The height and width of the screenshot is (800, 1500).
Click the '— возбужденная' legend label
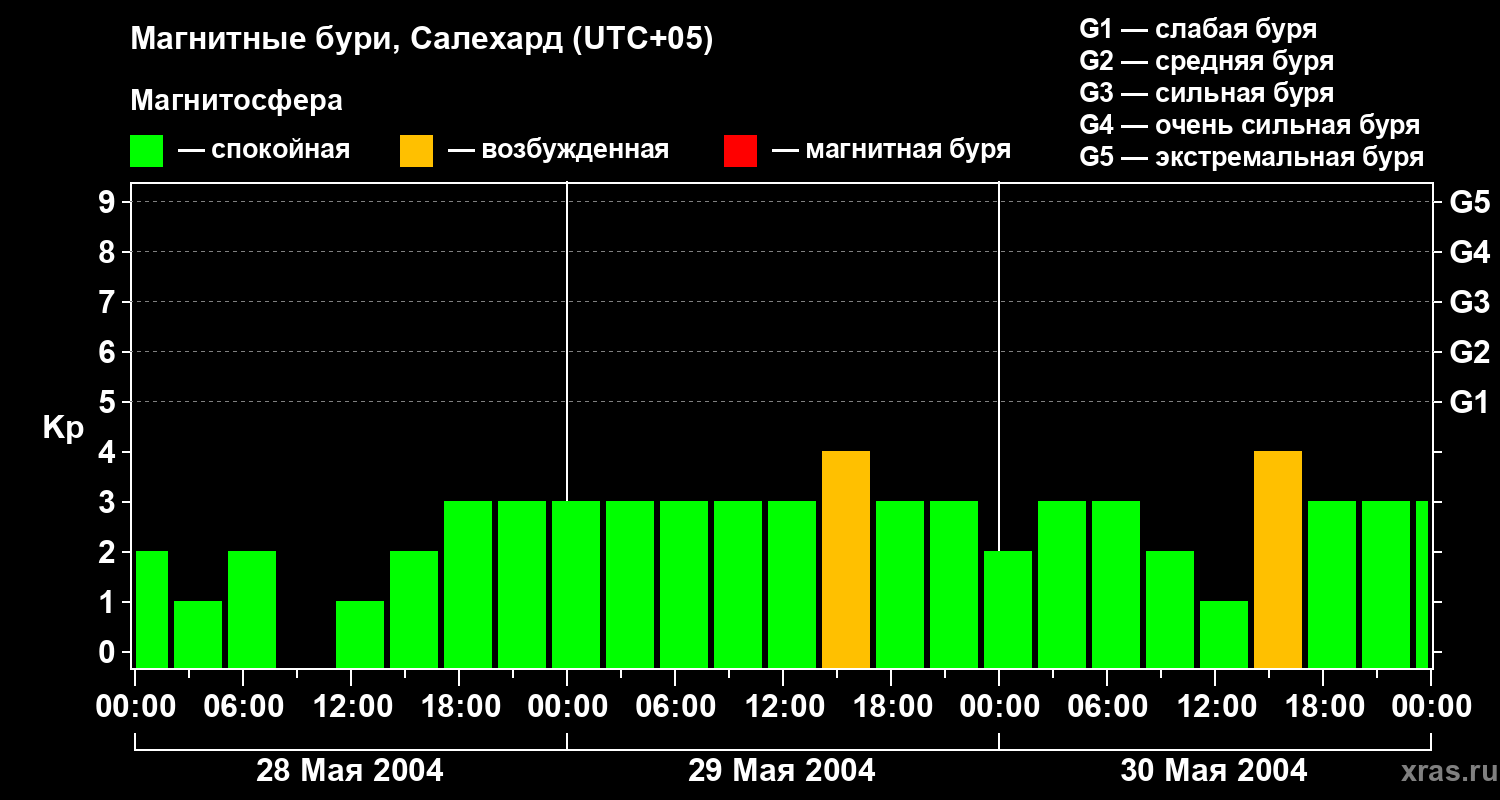click(x=558, y=150)
